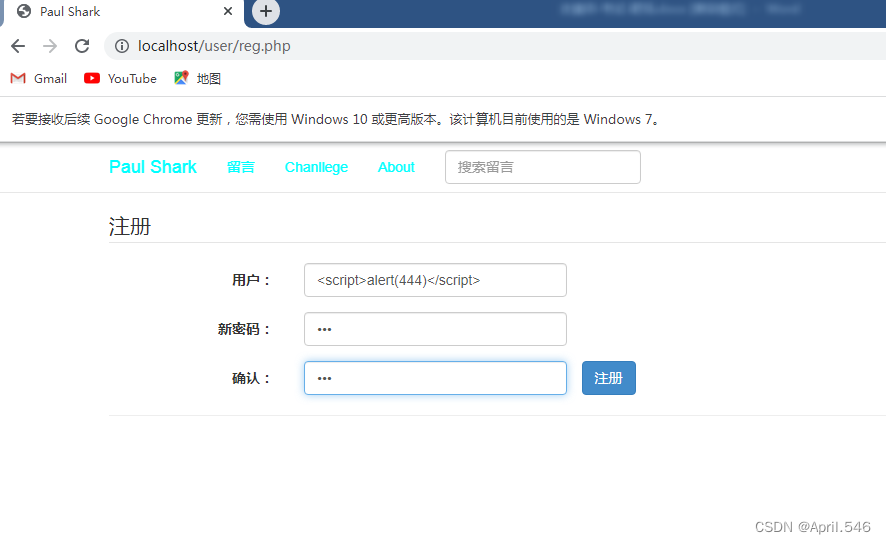Click the browser forward arrow
Image resolution: width=886 pixels, height=544 pixels.
coord(50,46)
